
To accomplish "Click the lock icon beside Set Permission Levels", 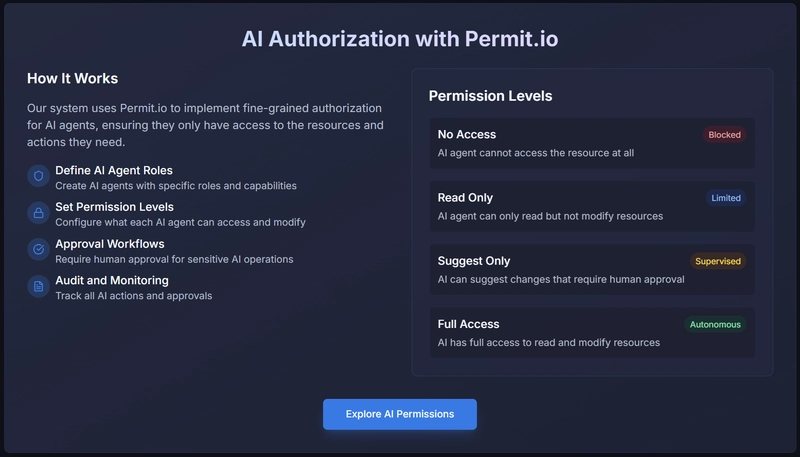I will (x=39, y=213).
